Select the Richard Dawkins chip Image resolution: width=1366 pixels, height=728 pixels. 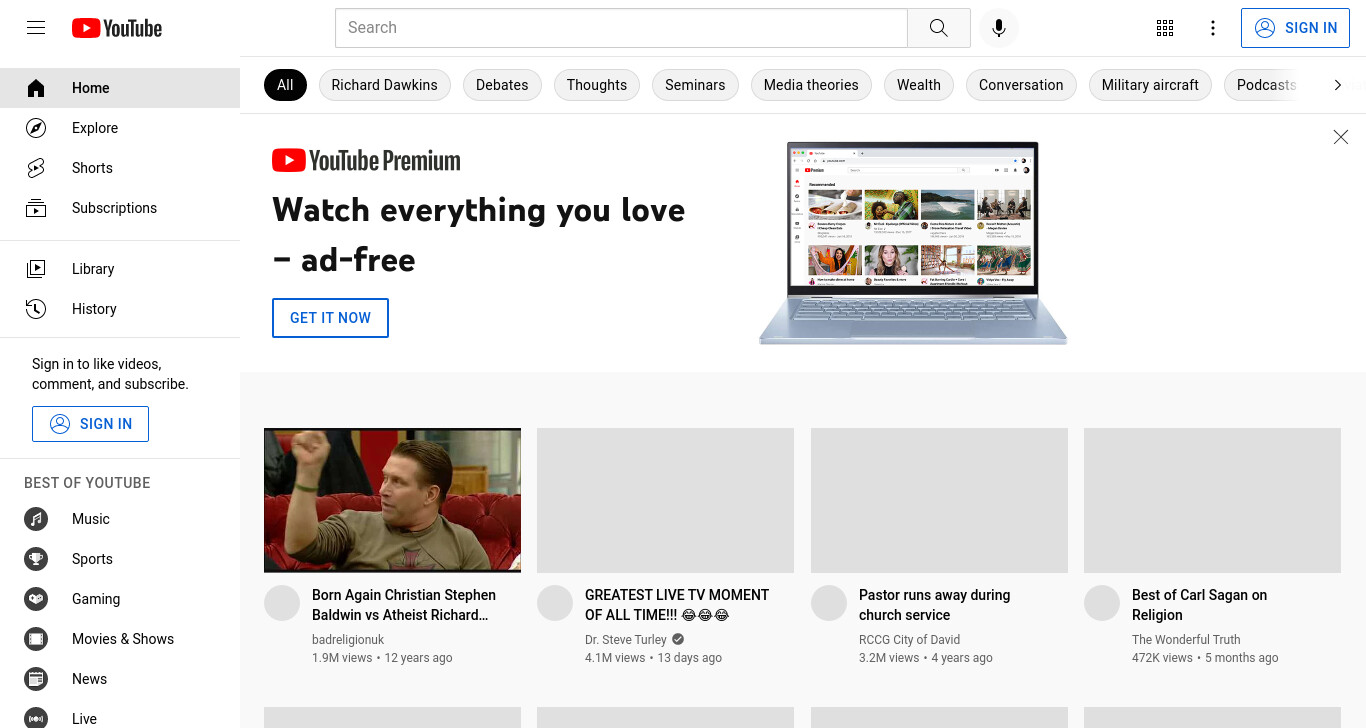point(384,85)
